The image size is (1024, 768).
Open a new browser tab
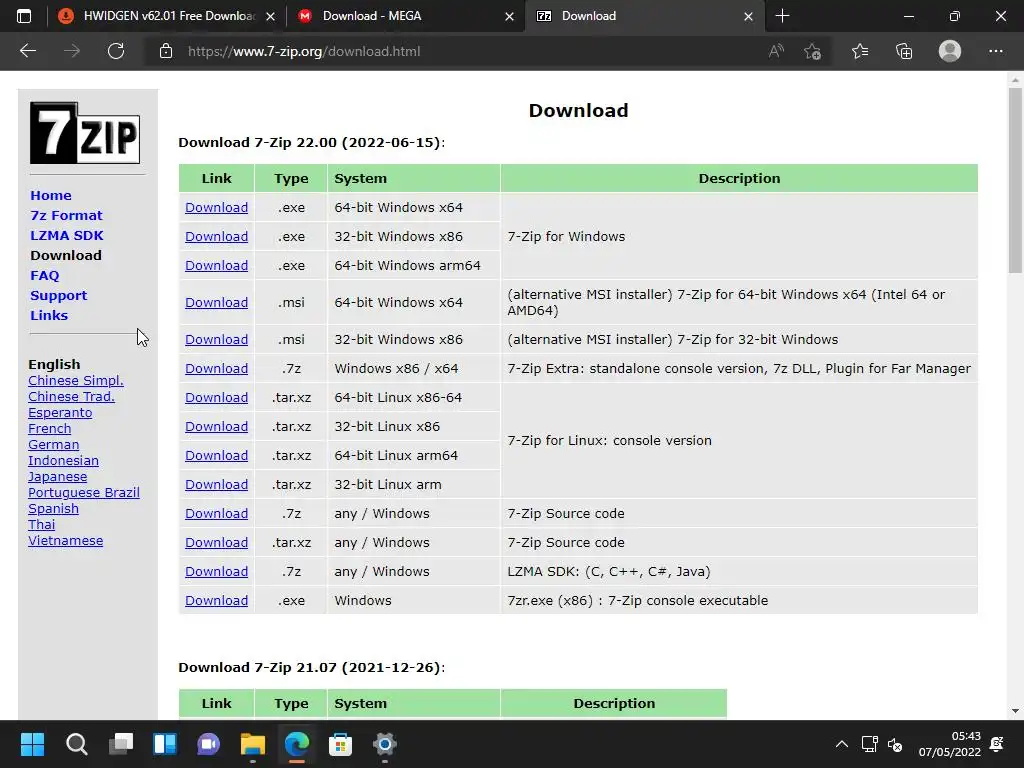(782, 16)
